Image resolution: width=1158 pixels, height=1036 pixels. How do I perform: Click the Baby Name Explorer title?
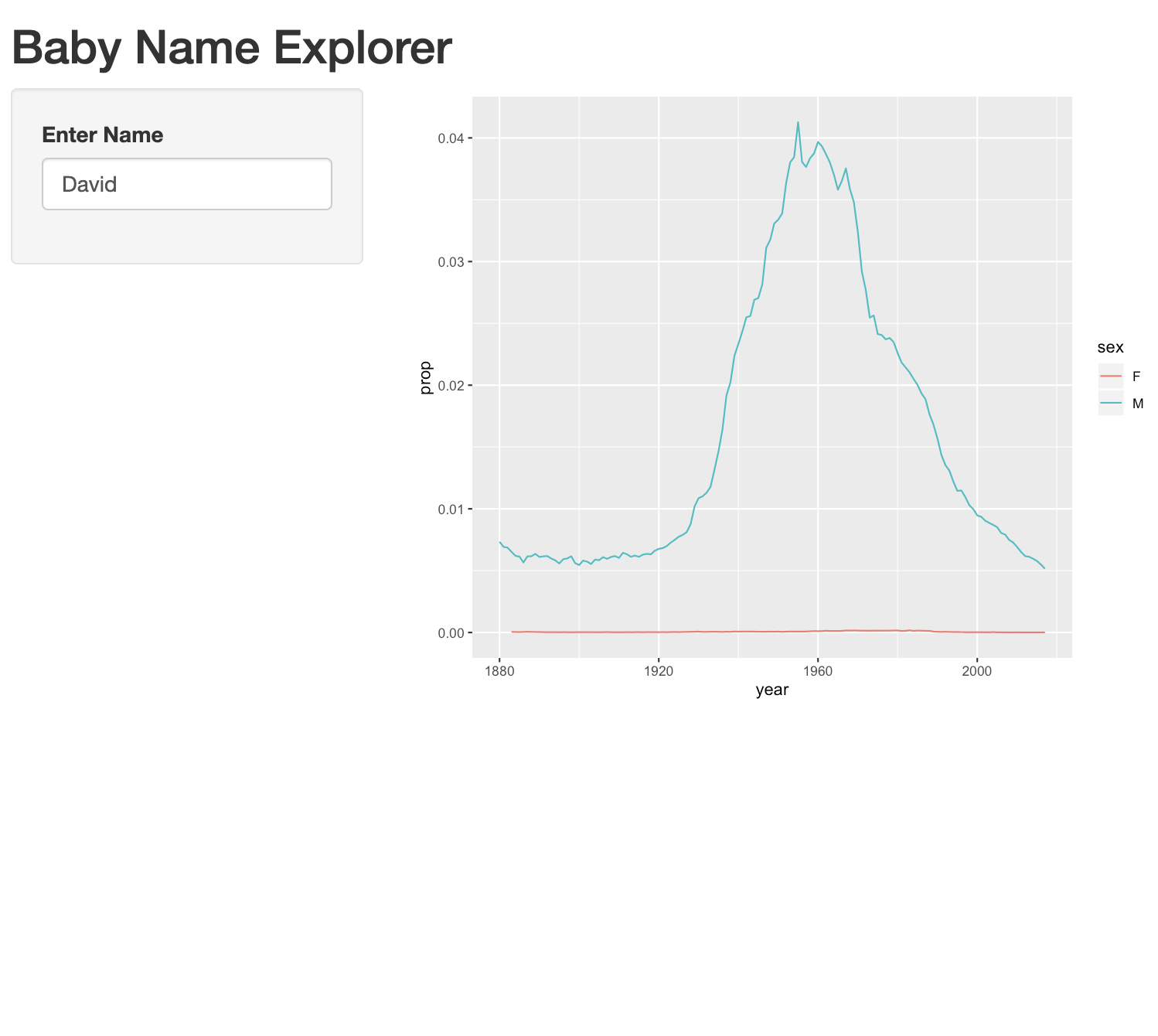(x=231, y=47)
